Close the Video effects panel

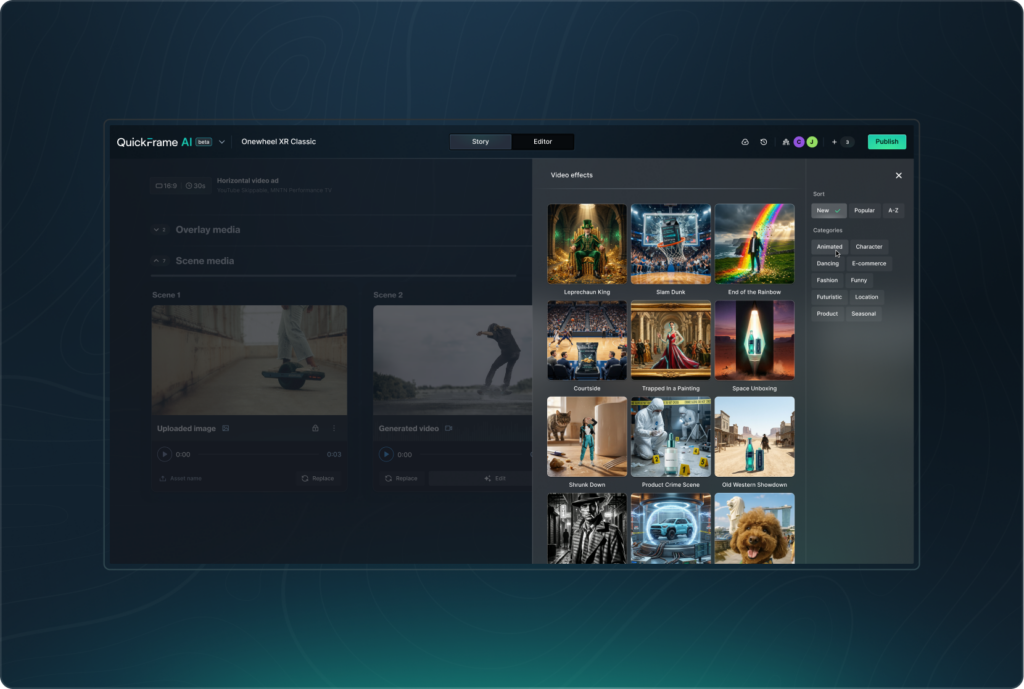coord(898,175)
